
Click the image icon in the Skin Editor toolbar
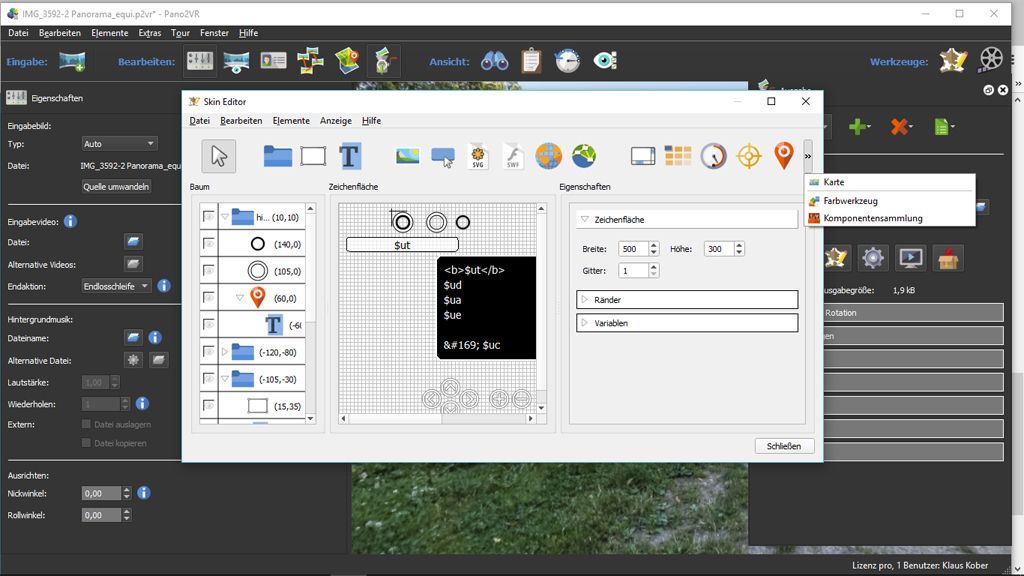click(x=407, y=156)
